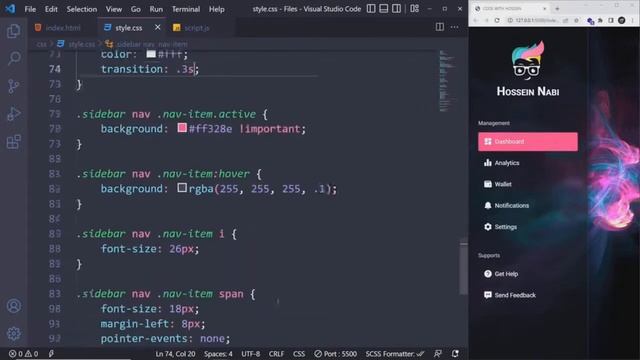Open the Help menu
Screen dimensions: 640x360
tap(217, 9)
